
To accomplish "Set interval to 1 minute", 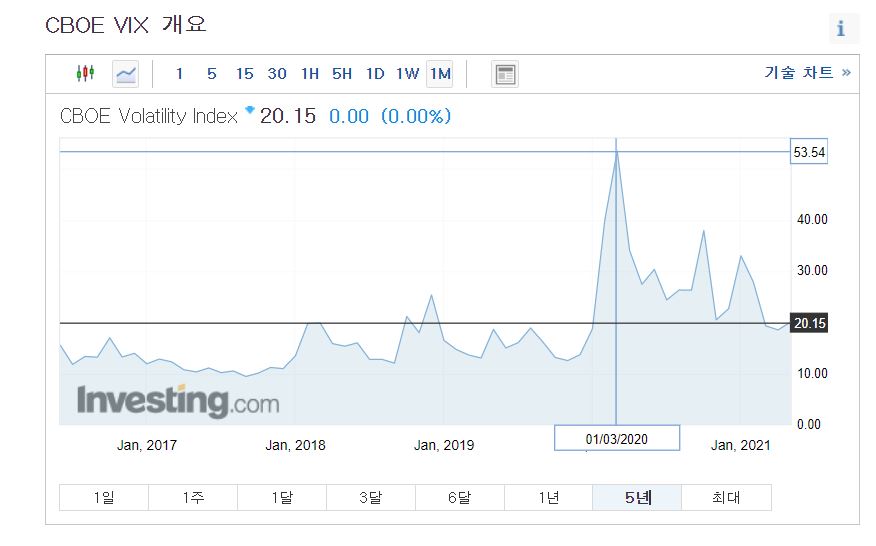I will [x=179, y=74].
